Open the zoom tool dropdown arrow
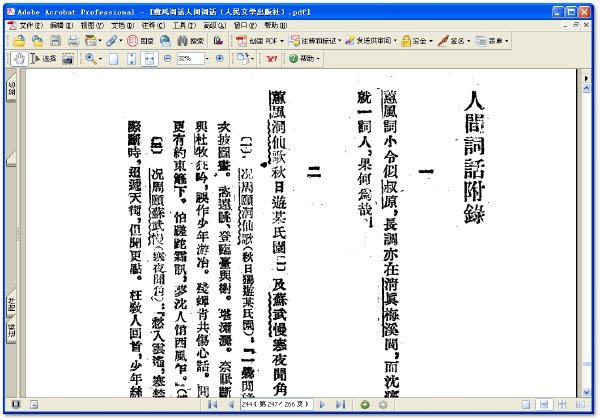 (x=100, y=59)
